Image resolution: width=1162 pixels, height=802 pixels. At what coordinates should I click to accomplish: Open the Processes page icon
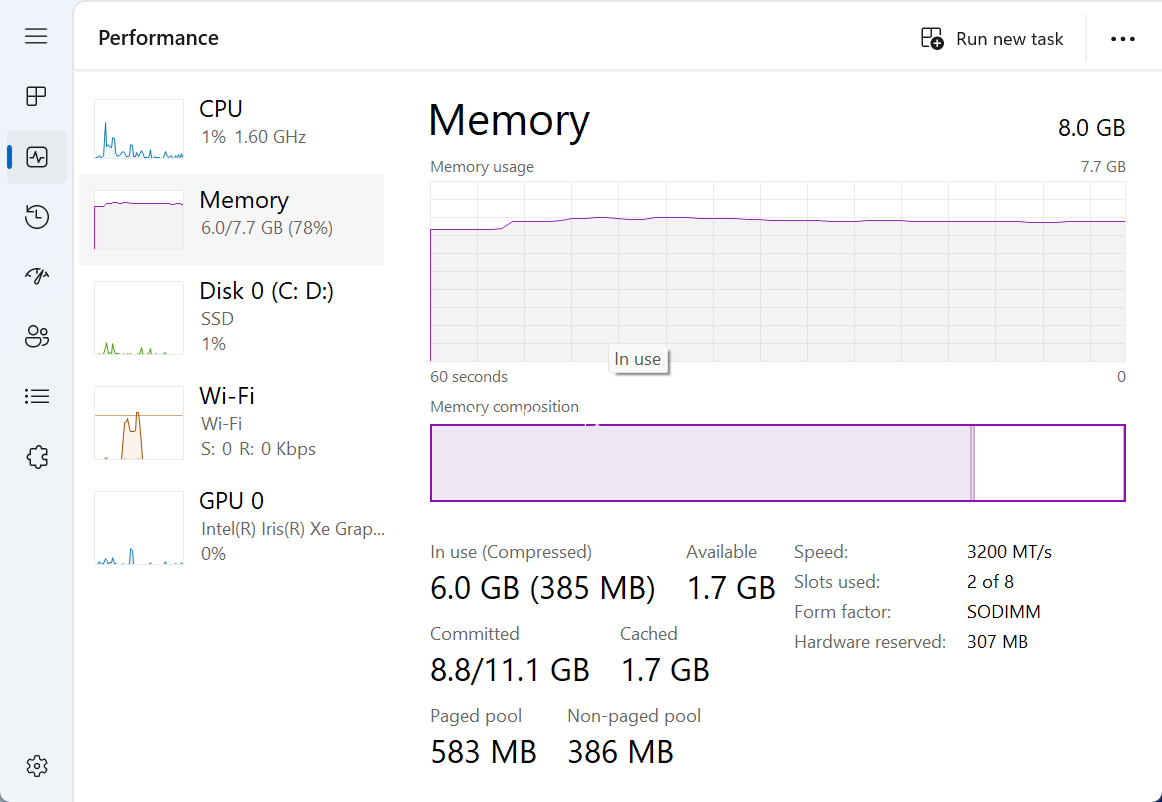click(37, 96)
